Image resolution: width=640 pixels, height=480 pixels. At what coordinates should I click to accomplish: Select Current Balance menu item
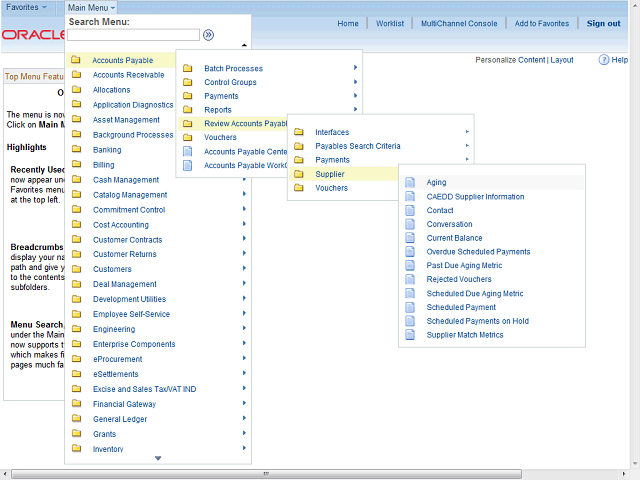point(454,238)
